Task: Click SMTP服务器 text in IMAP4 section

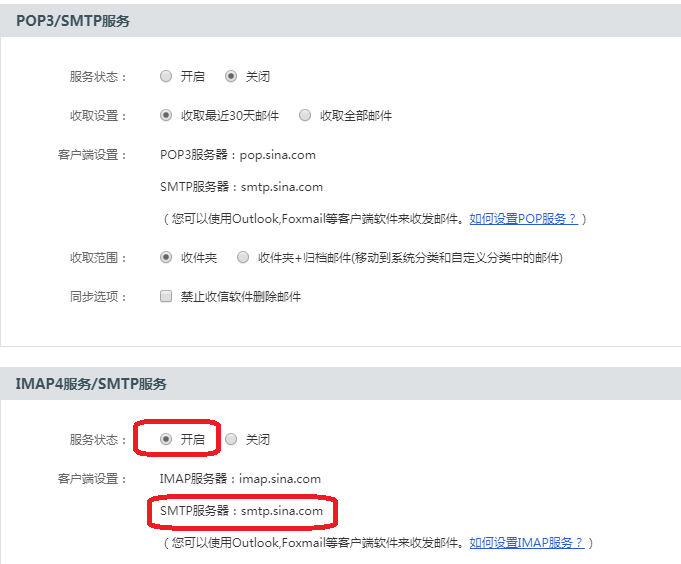Action: 241,511
